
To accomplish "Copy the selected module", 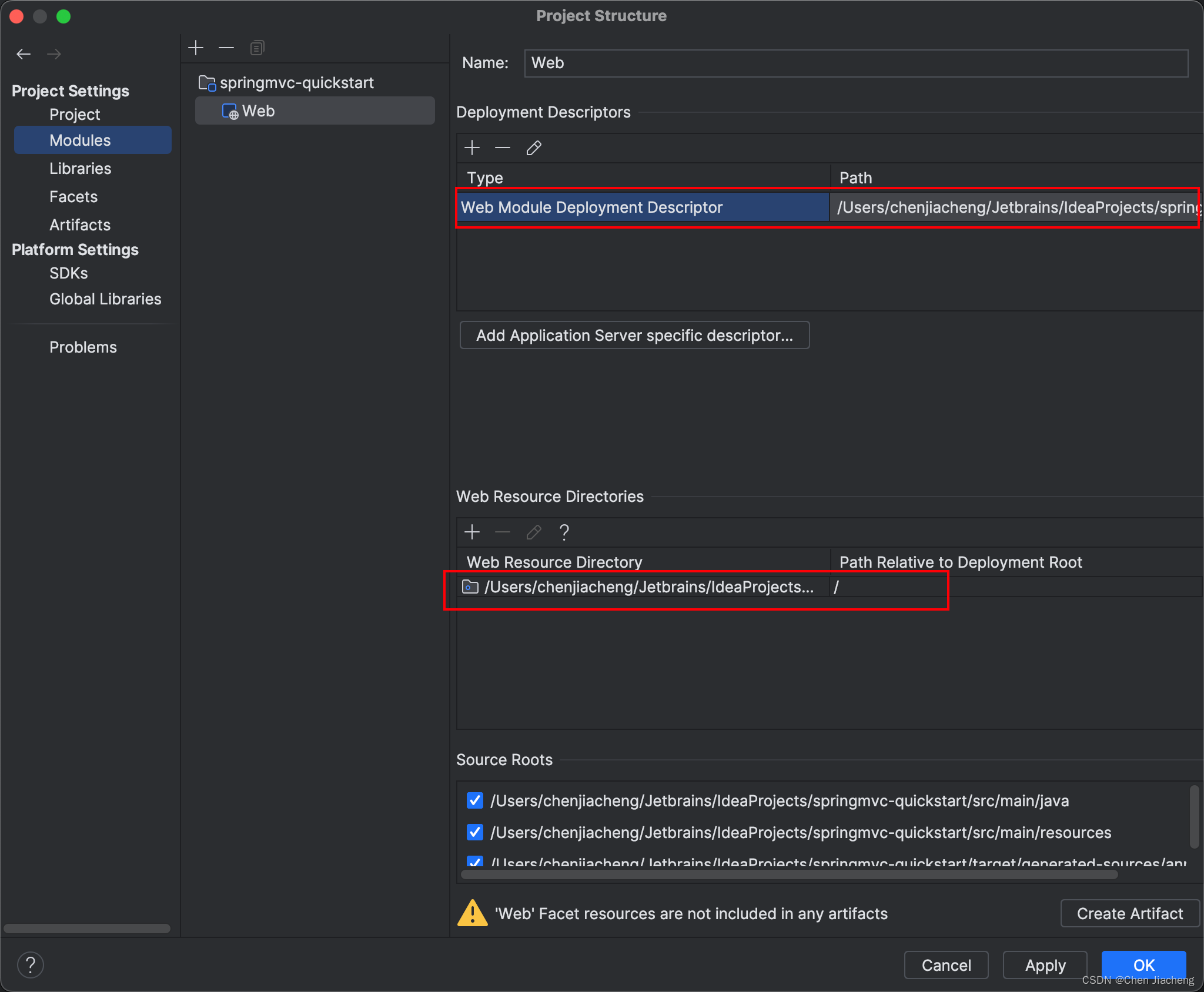I will click(257, 48).
